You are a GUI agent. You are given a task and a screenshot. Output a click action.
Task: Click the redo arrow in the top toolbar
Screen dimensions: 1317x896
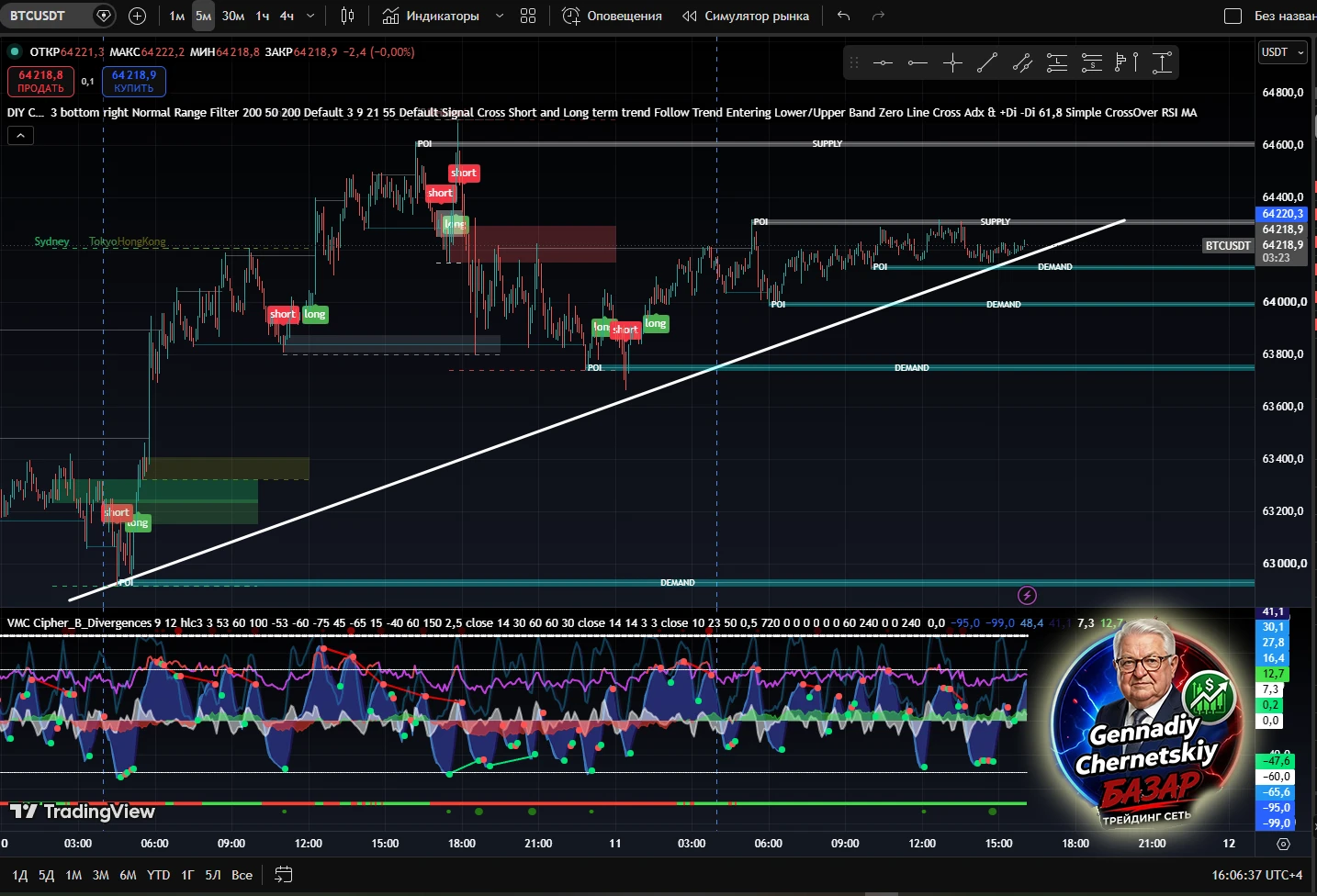tap(878, 16)
